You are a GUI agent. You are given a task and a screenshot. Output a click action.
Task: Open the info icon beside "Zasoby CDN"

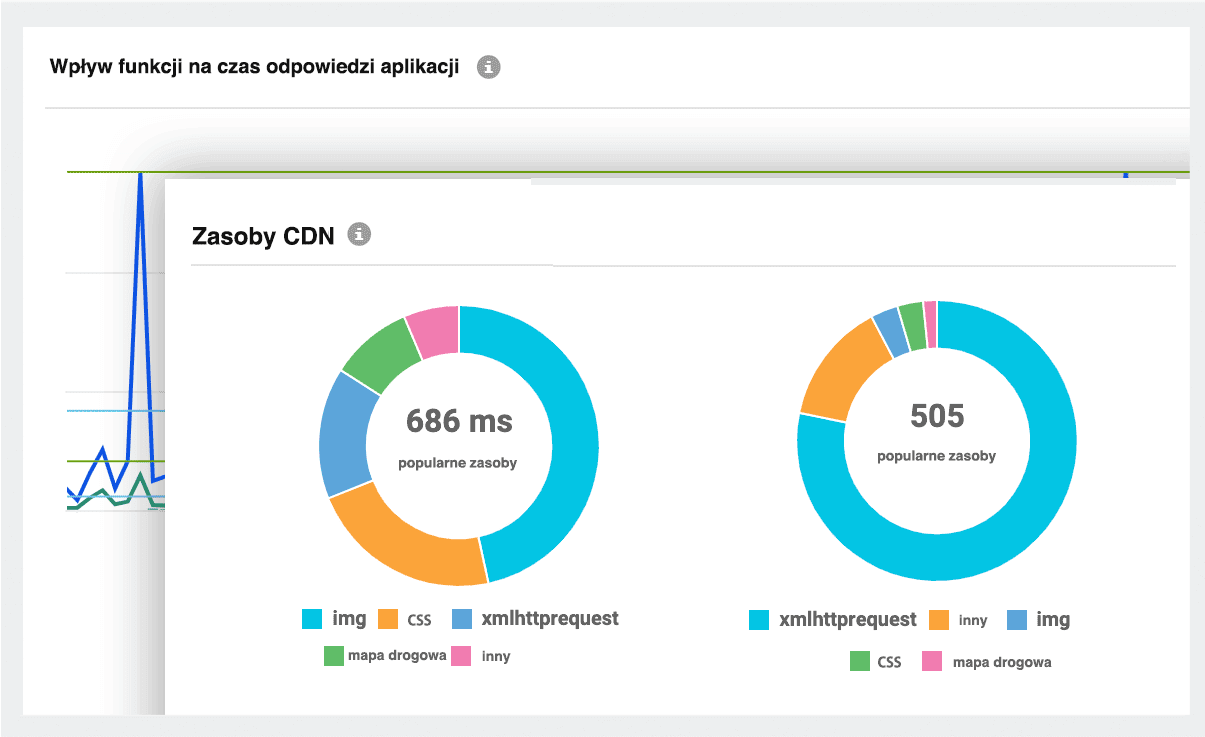[x=358, y=234]
